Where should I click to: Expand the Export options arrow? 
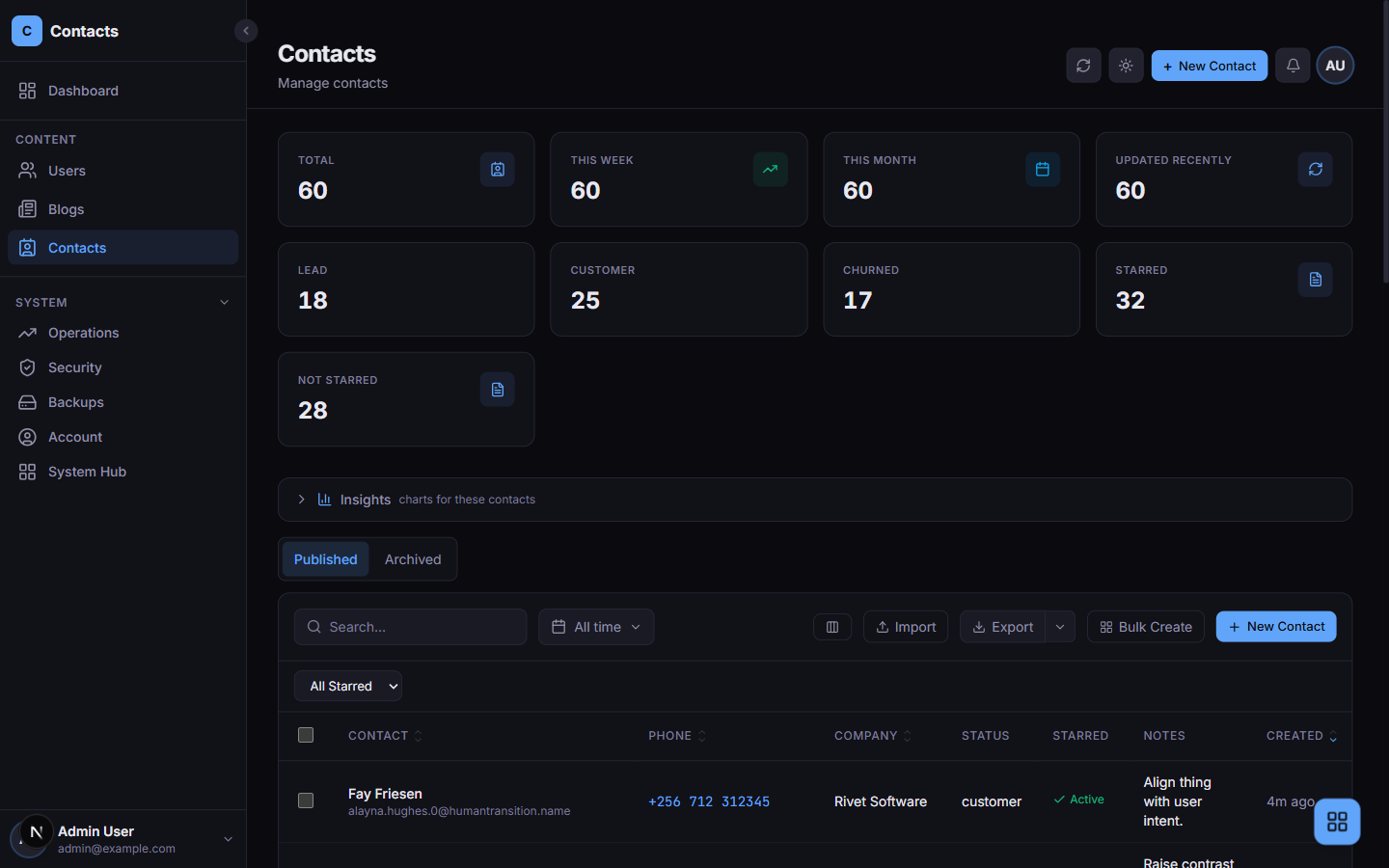coord(1060,627)
